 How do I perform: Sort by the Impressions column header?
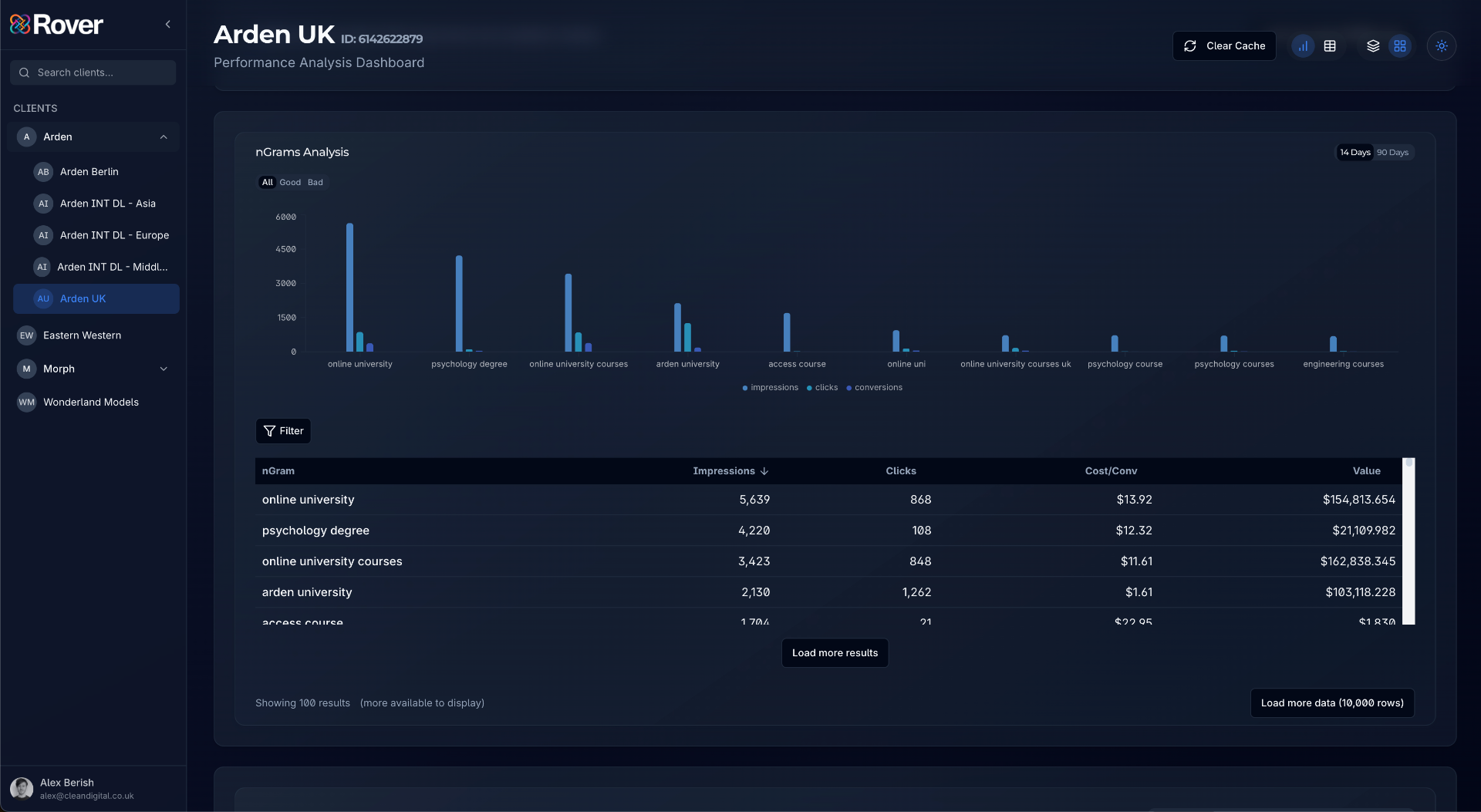[x=730, y=471]
